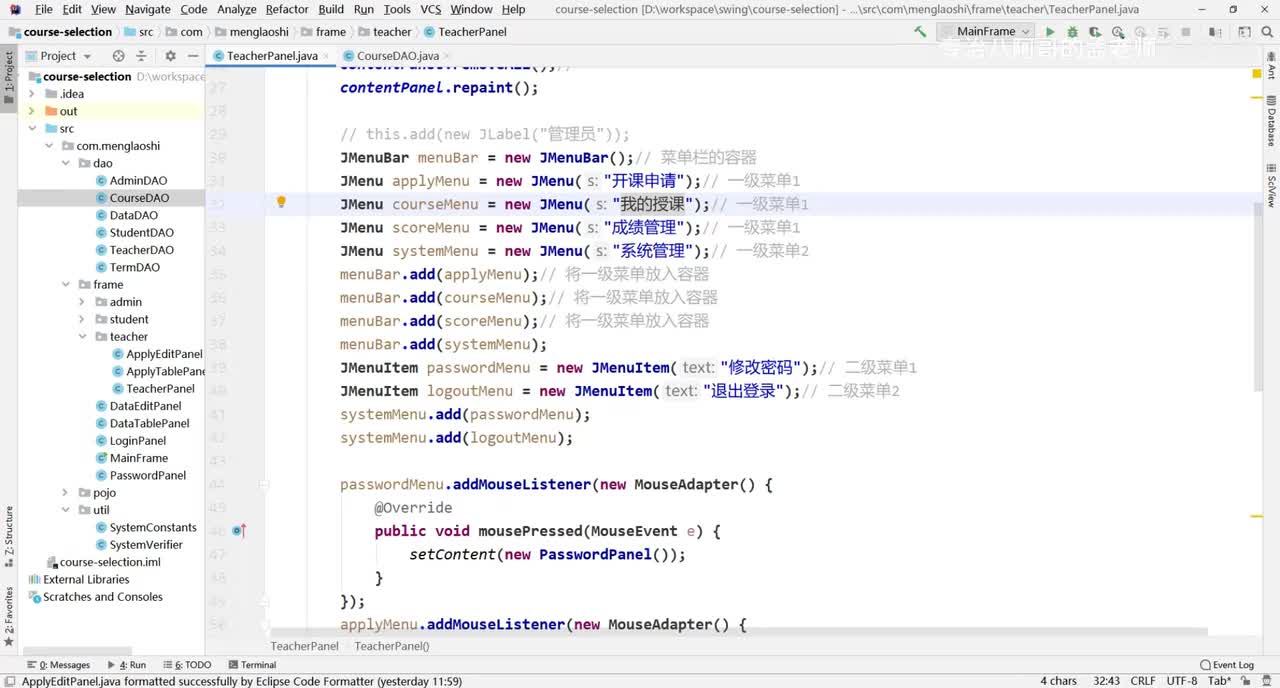Viewport: 1280px width, 688px height.
Task: Expand the .idea folder
Action: (x=33, y=94)
